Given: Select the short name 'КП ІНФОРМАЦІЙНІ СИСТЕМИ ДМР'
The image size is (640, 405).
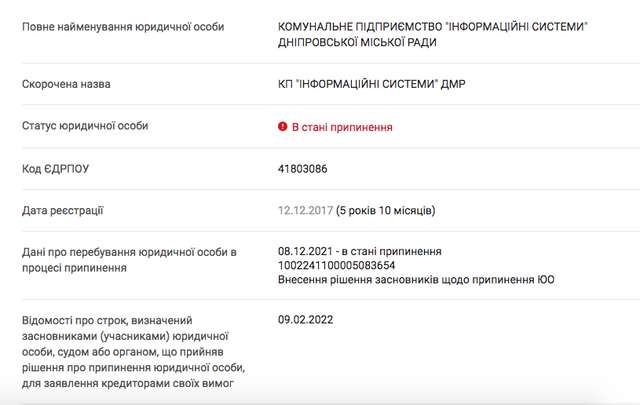Looking at the screenshot, I should click(x=372, y=85).
